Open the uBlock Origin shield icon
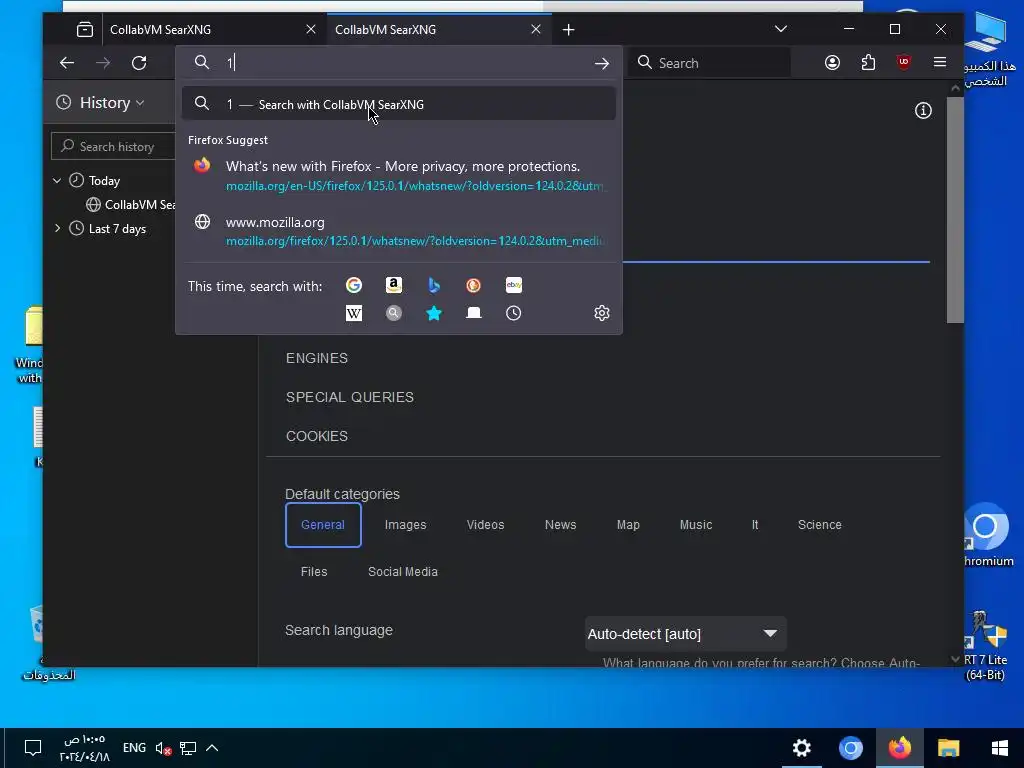This screenshot has height=768, width=1024. 904,63
